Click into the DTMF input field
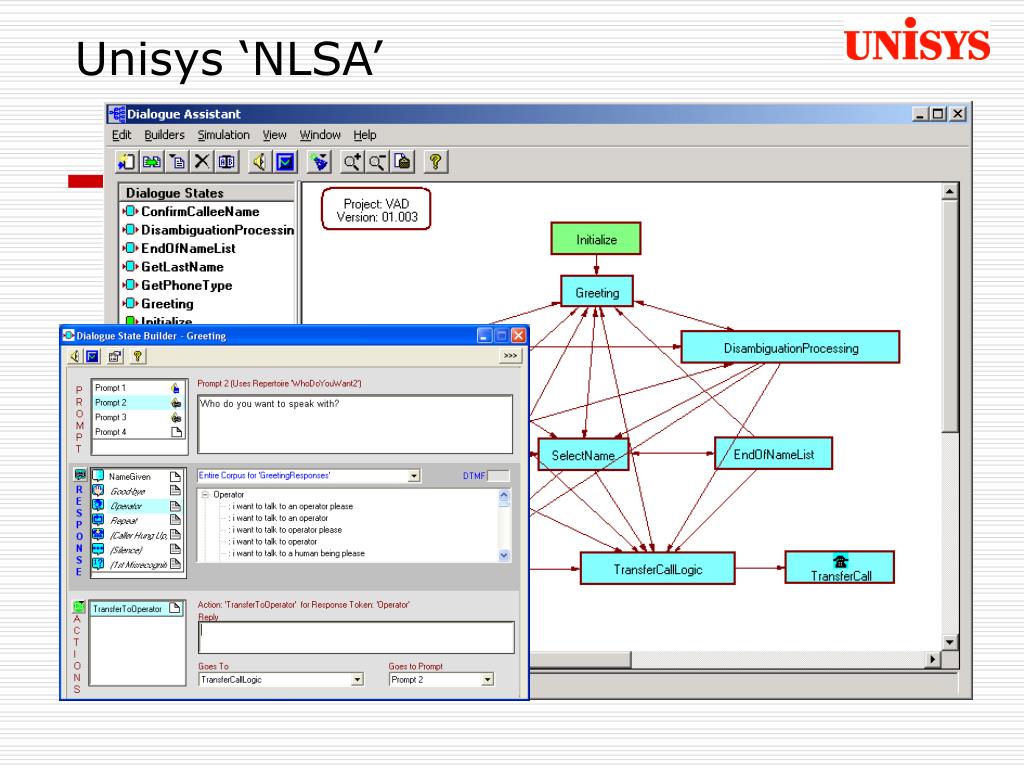The width and height of the screenshot is (1024, 768). pos(498,476)
